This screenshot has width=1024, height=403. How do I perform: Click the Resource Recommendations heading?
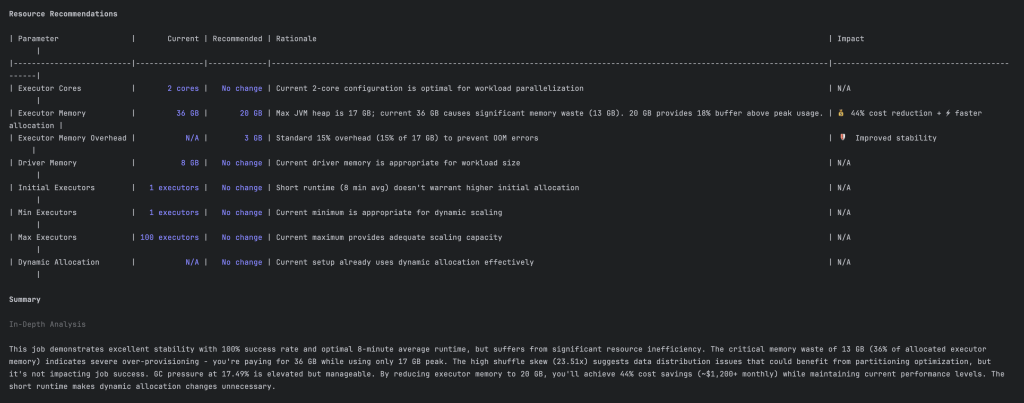63,14
